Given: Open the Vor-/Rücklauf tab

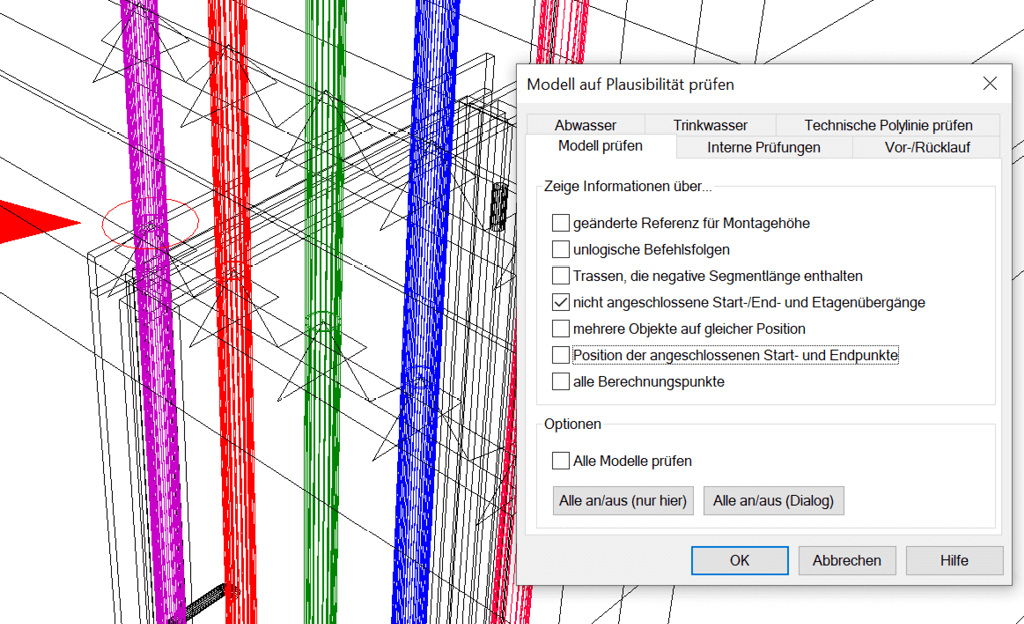Looking at the screenshot, I should pos(927,147).
